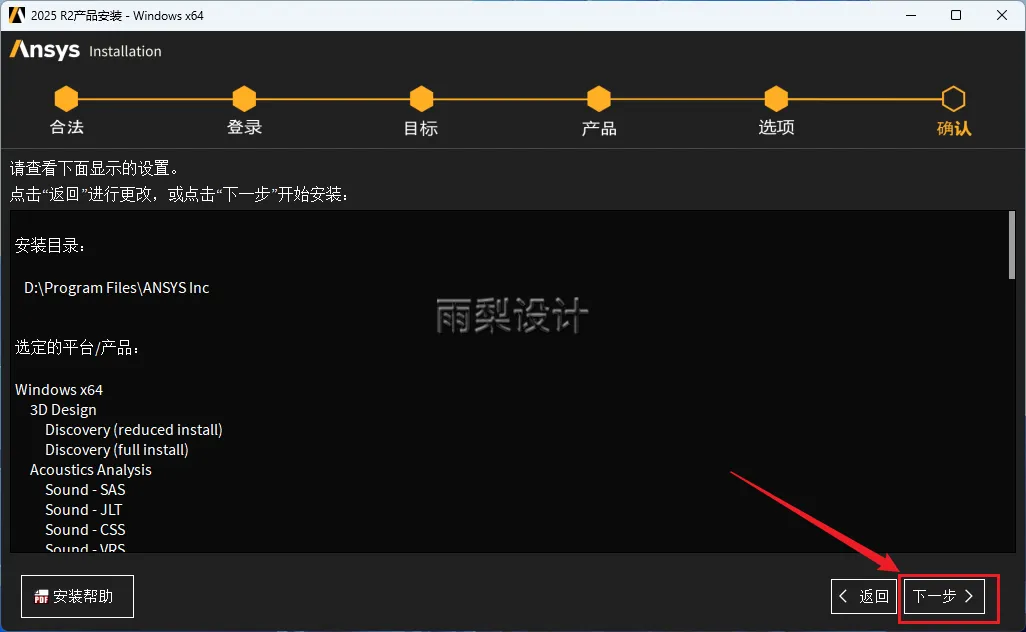Click the Sound - CSS line

tap(85, 530)
